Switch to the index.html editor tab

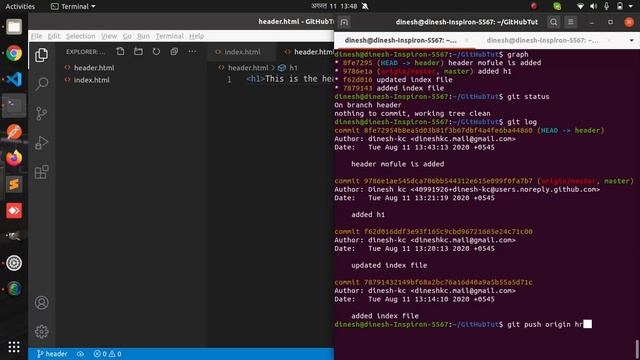coord(242,52)
